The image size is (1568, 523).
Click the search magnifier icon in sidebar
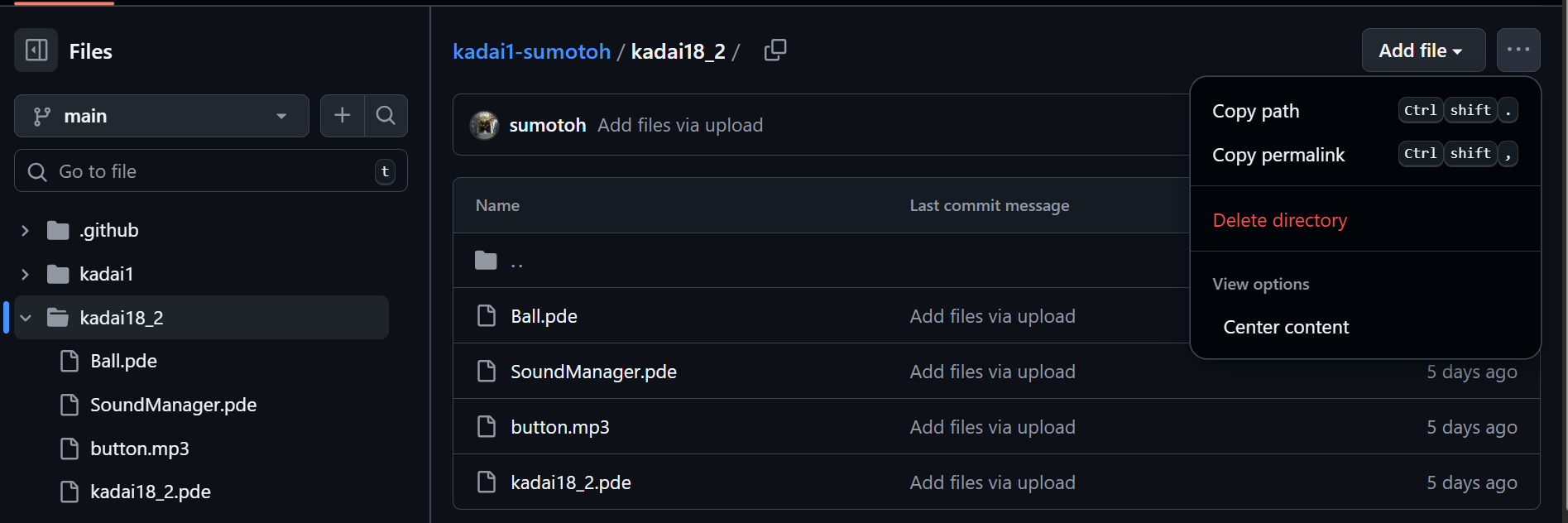coord(386,116)
